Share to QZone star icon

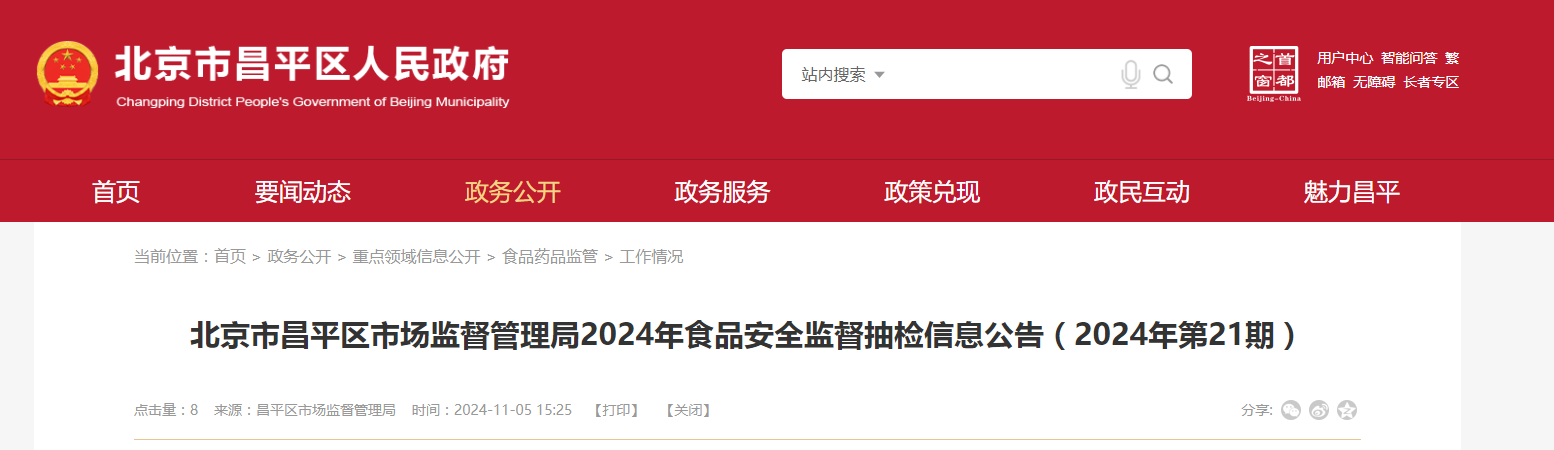click(x=1347, y=410)
